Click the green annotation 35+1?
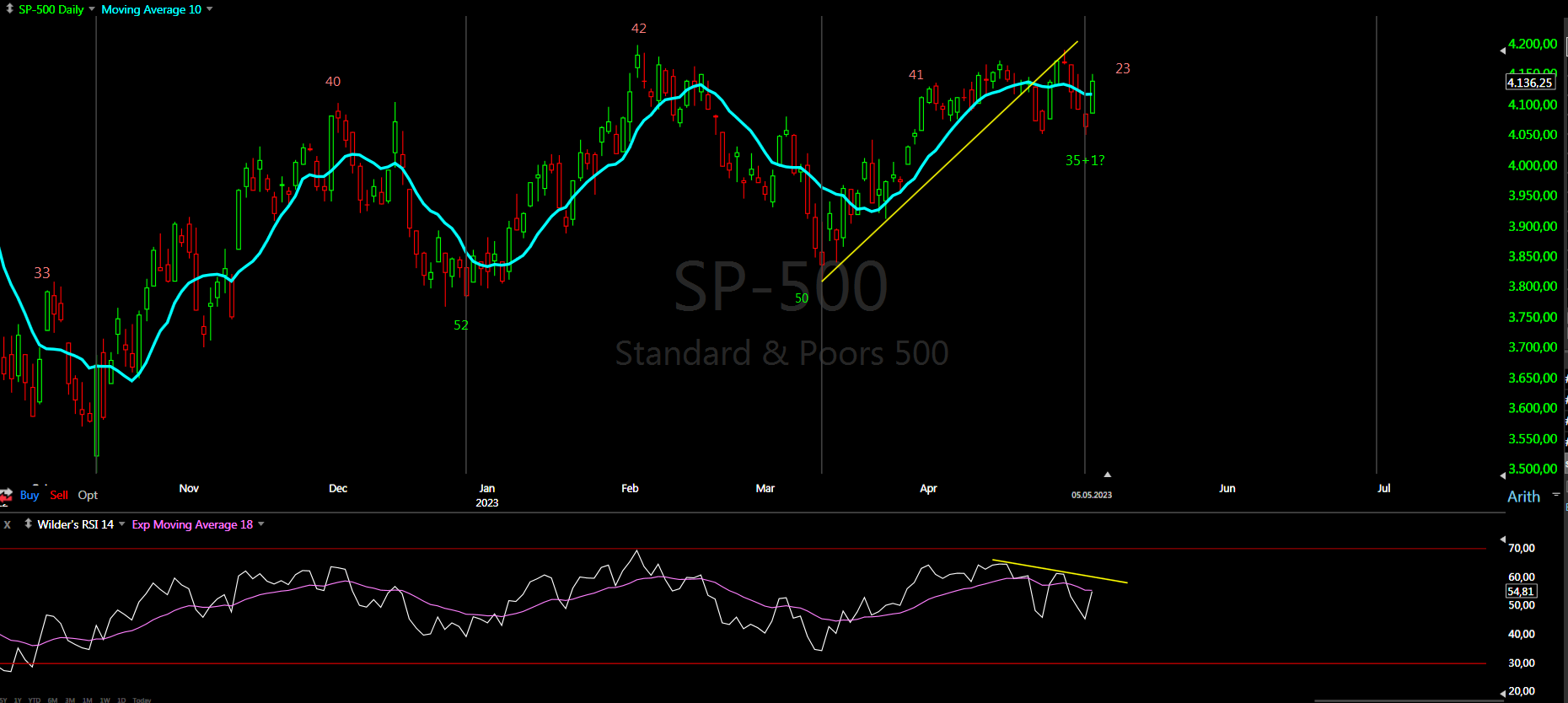 (x=1085, y=160)
